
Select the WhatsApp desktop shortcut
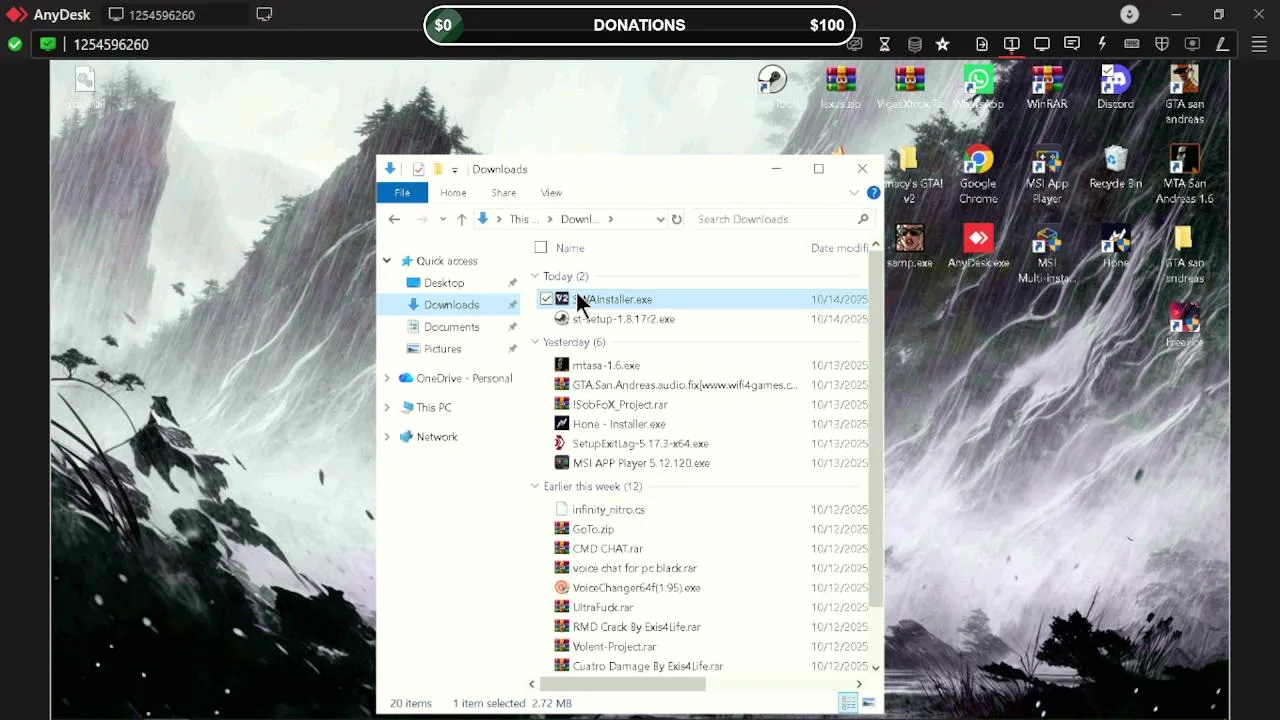[x=978, y=87]
